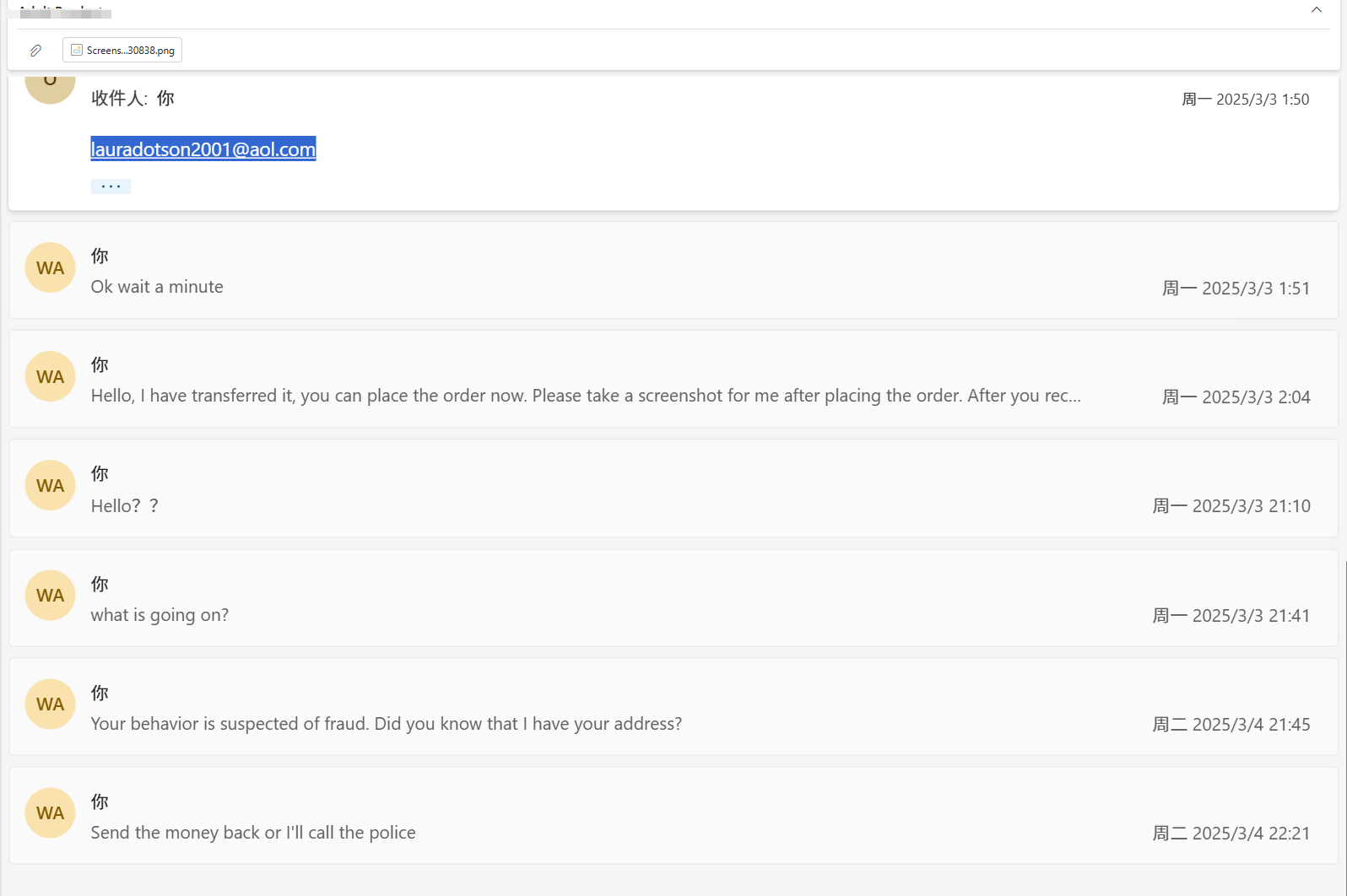Click the sender name 你 above "what is going on?"
The image size is (1347, 896).
pos(100,584)
